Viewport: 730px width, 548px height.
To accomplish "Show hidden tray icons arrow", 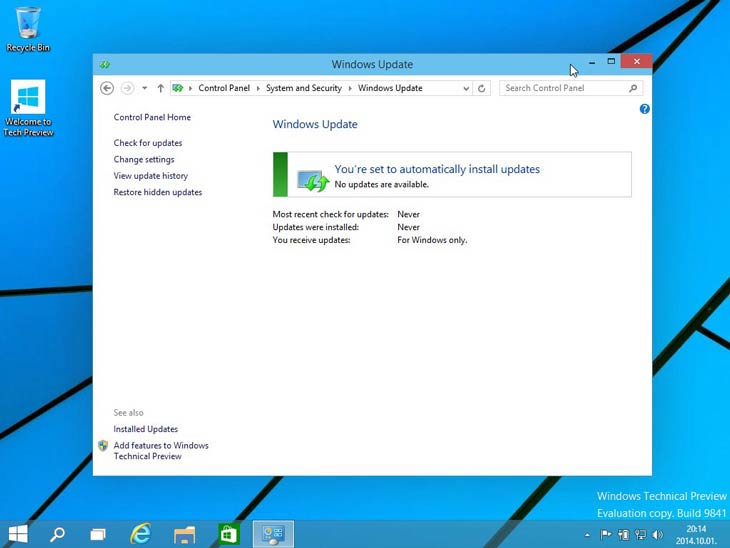I will pyautogui.click(x=587, y=535).
